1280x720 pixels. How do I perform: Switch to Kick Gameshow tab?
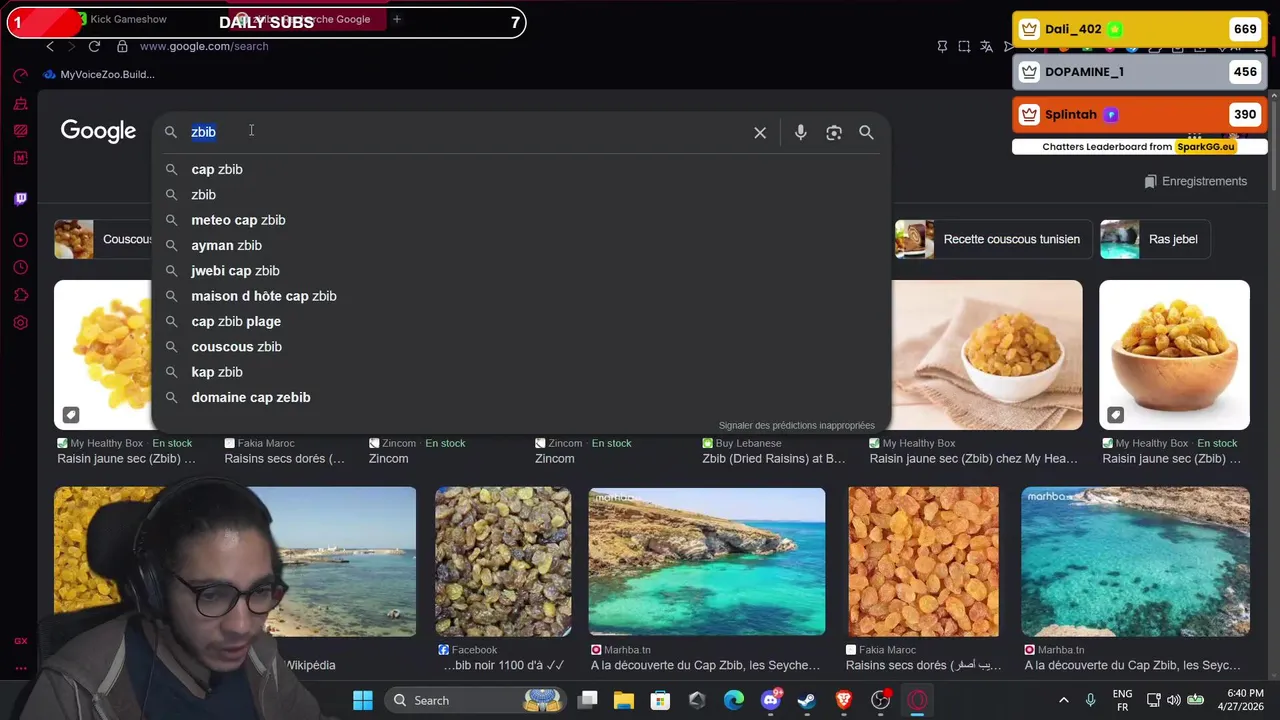point(123,19)
